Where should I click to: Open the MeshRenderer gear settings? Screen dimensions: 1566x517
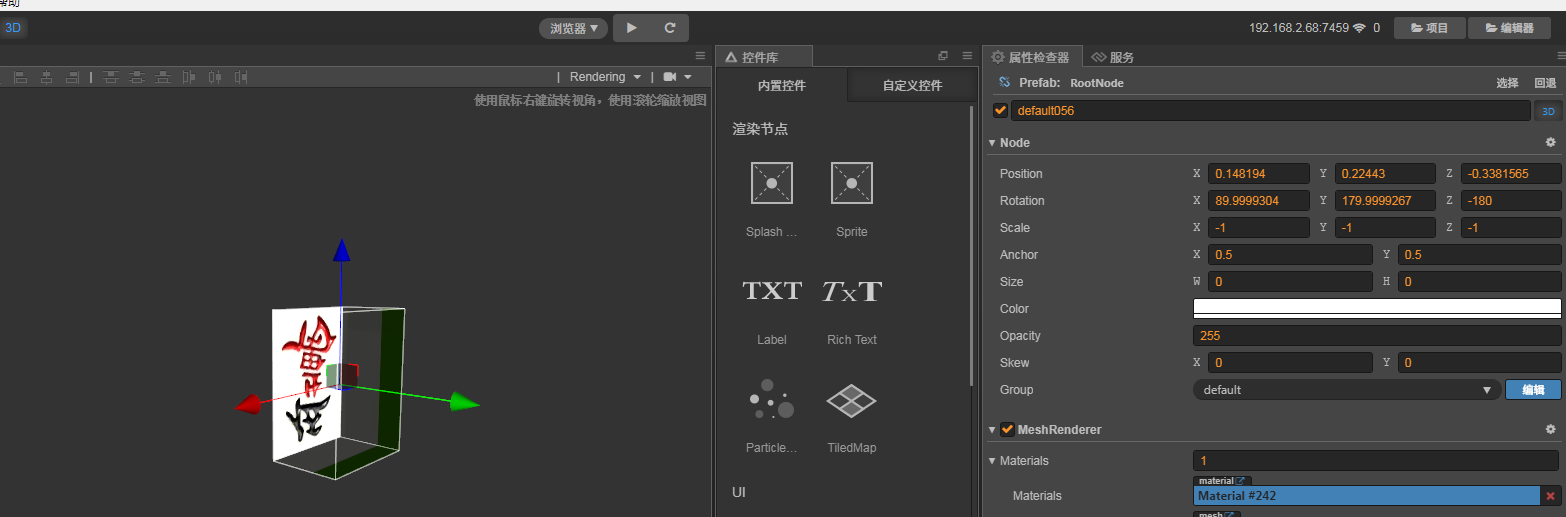[x=1551, y=430]
